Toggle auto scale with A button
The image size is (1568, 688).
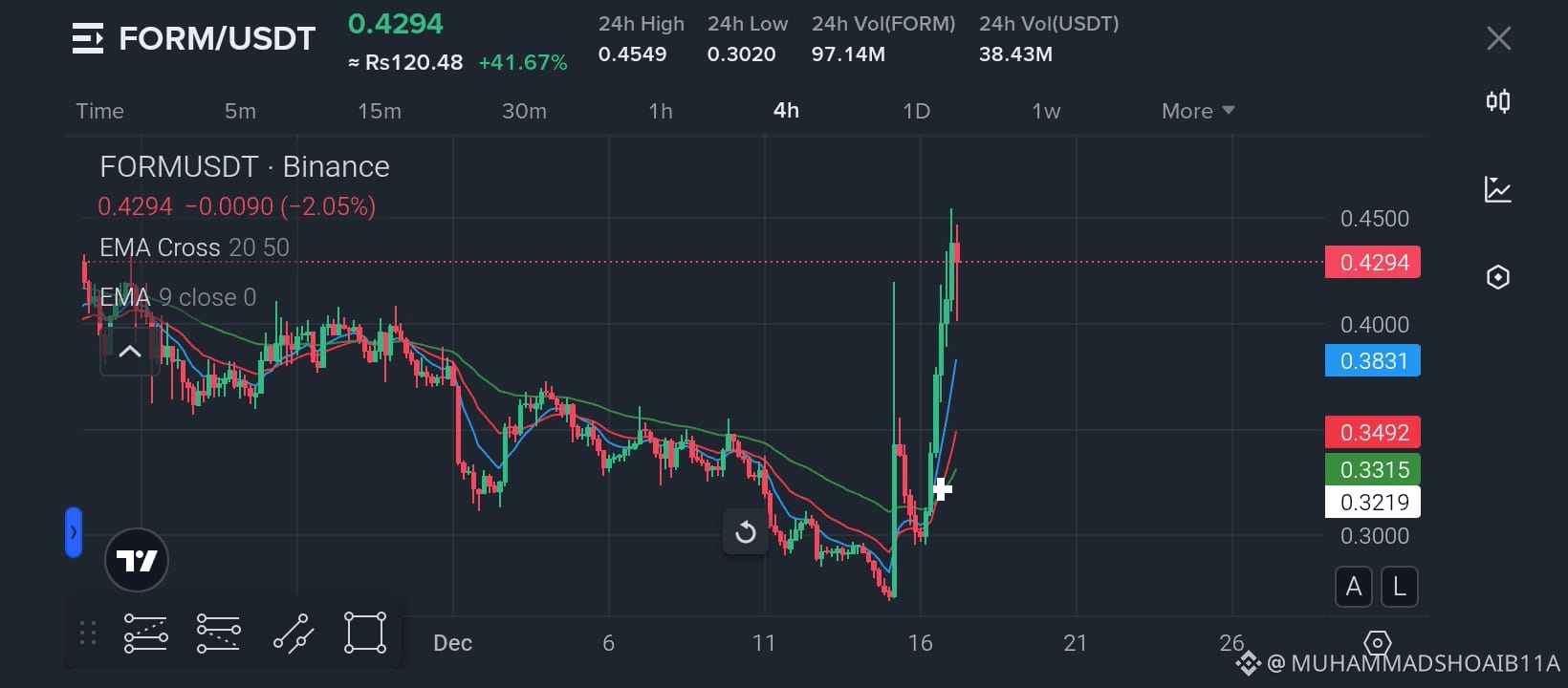click(1354, 587)
